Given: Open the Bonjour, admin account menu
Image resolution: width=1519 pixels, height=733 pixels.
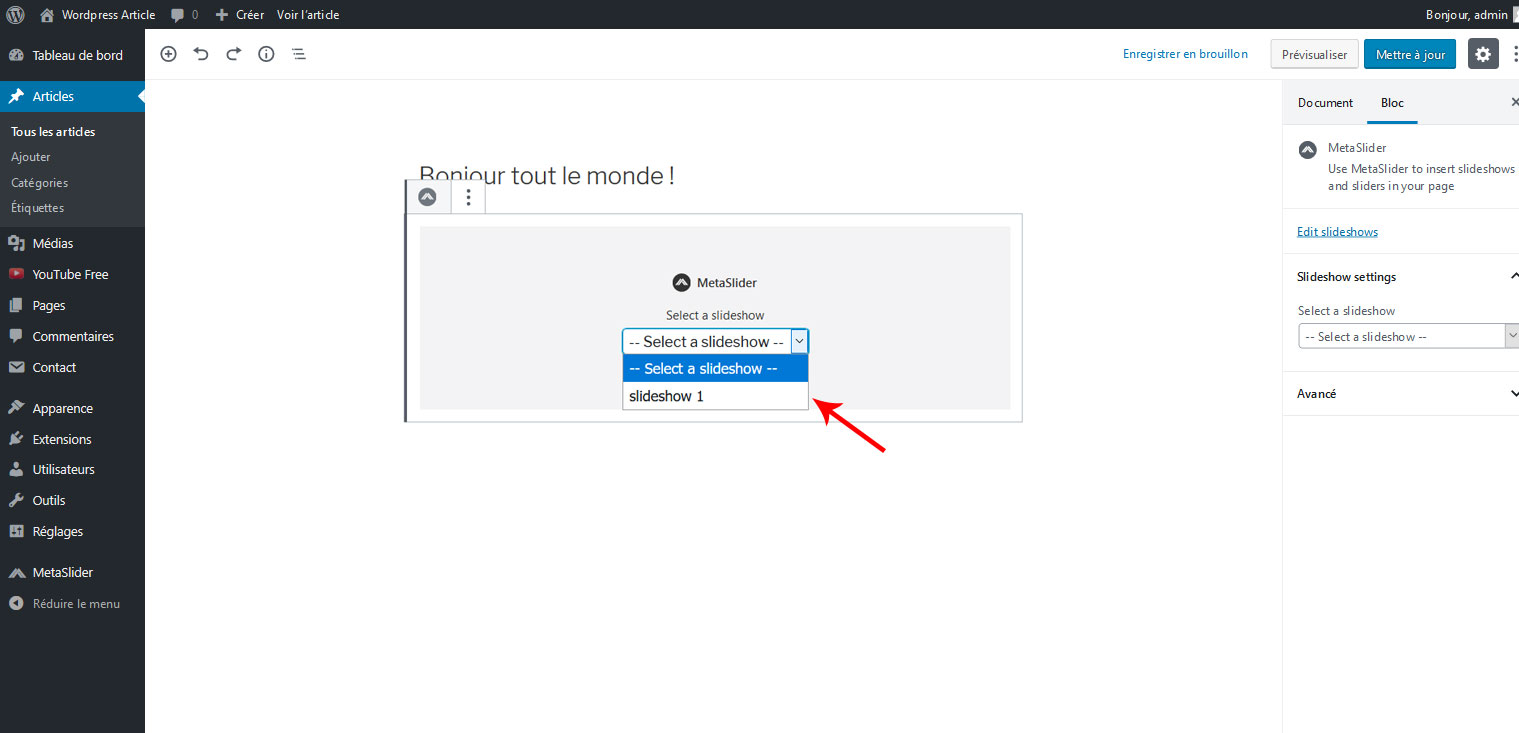Looking at the screenshot, I should click(x=1466, y=14).
